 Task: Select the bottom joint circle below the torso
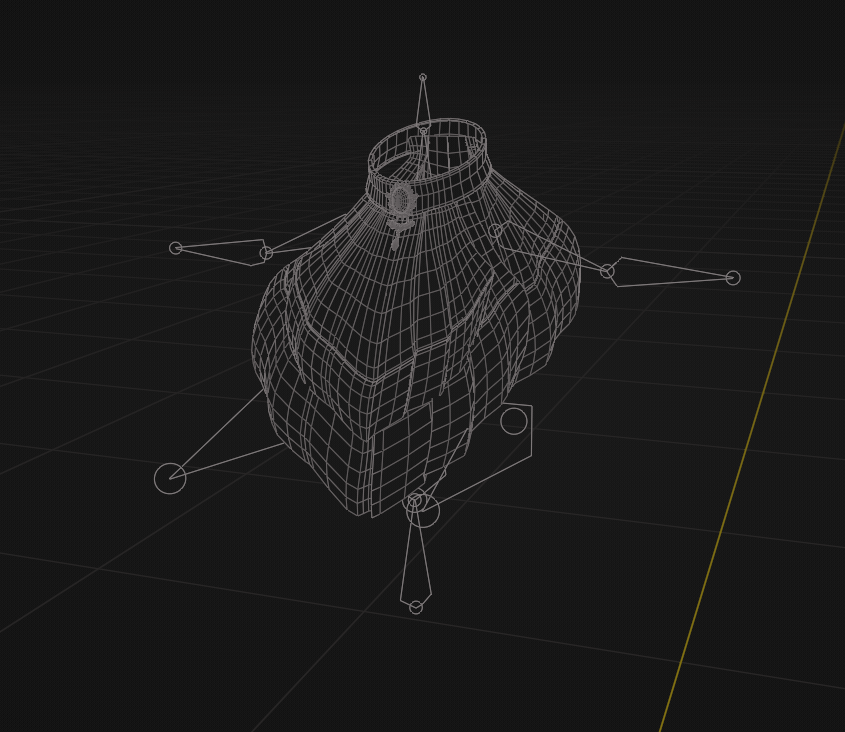(x=414, y=502)
